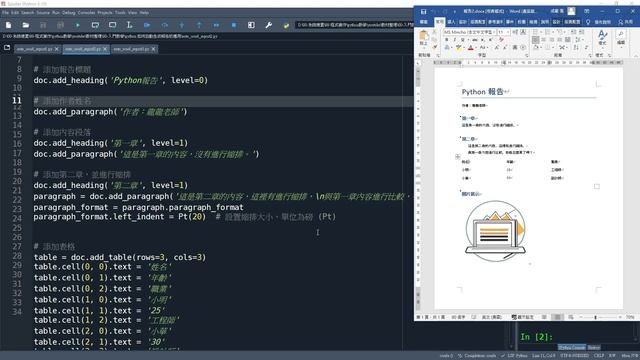This screenshot has width=640, height=360.
Task: Click the zoom in plus button in Word
Action: click(x=620, y=317)
